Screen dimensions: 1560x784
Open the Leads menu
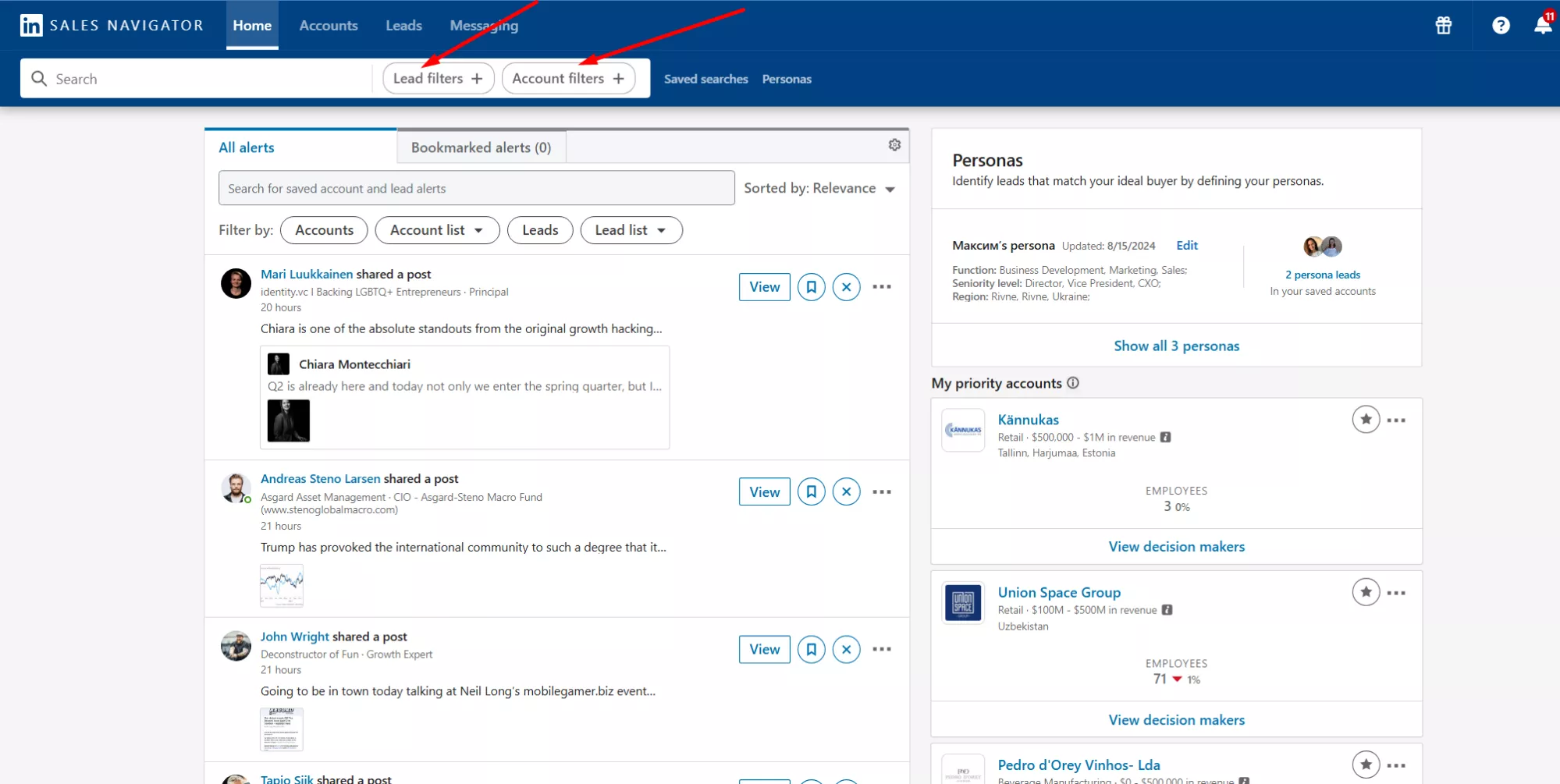[403, 26]
